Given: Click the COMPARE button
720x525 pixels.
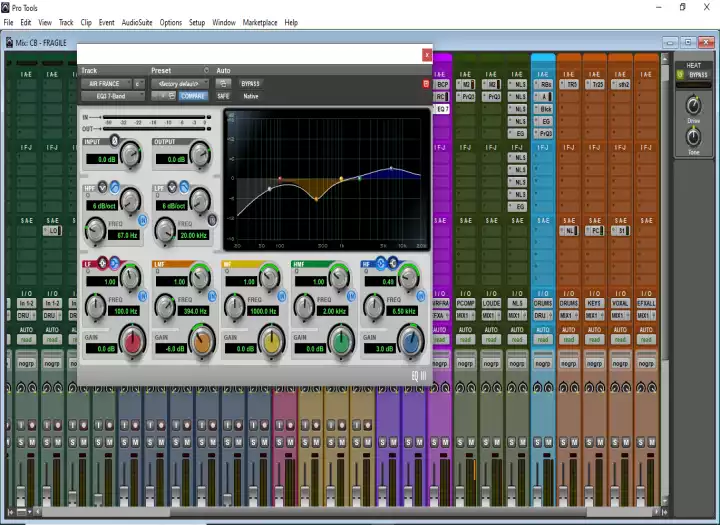Looking at the screenshot, I should click(x=193, y=96).
